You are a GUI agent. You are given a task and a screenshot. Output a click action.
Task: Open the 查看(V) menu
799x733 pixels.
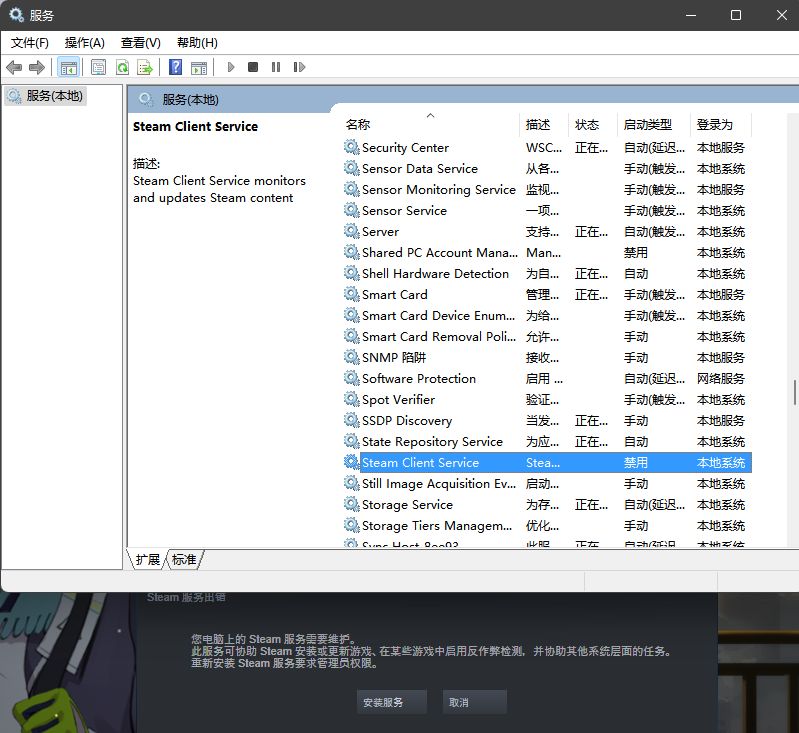tap(141, 43)
